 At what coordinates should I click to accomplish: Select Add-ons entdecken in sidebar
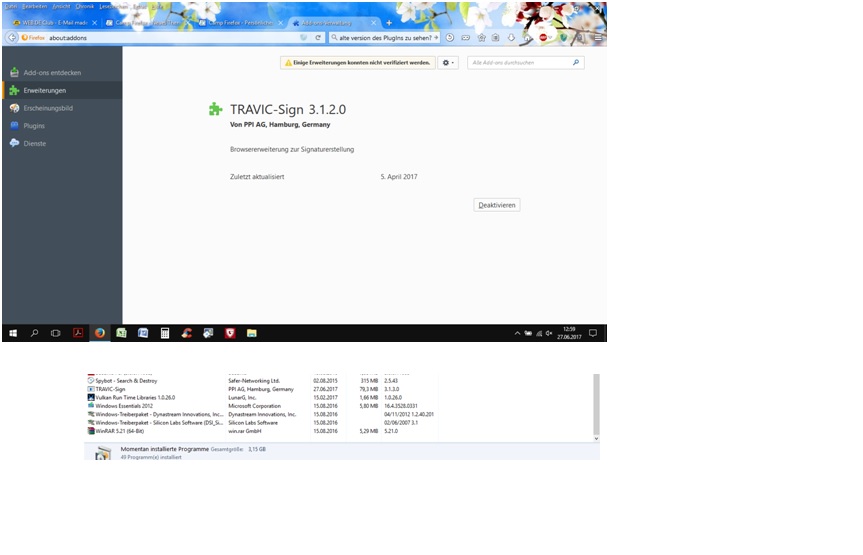62,73
